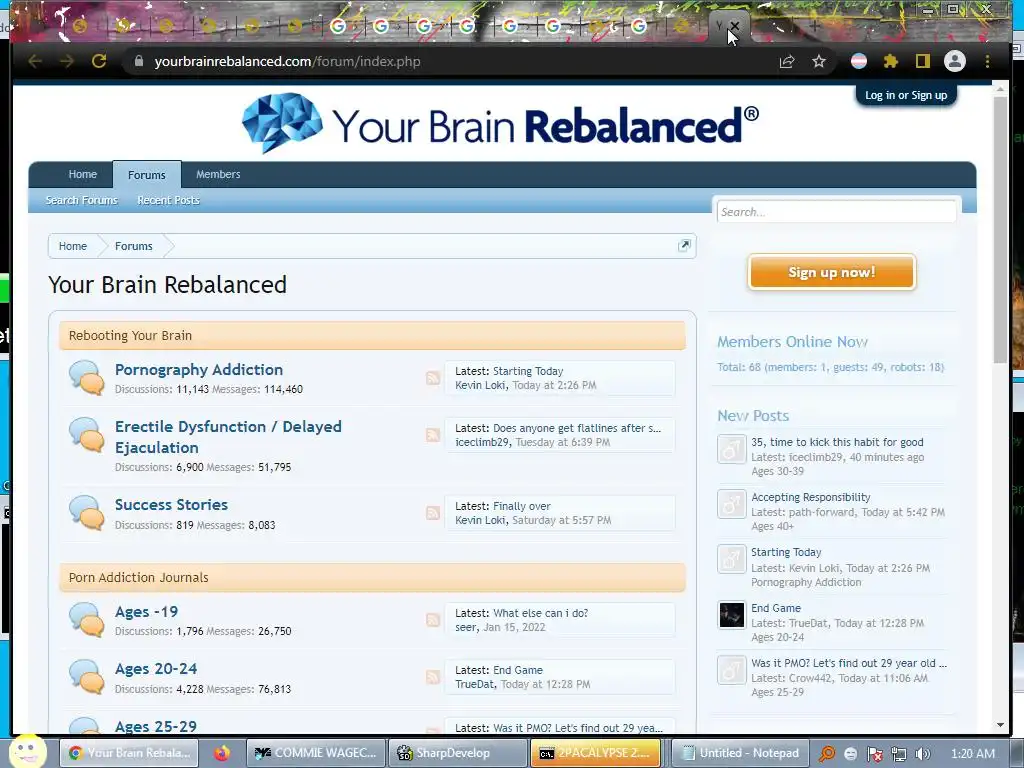Open Ages -19 journals forum
Image resolution: width=1024 pixels, height=768 pixels.
146,612
